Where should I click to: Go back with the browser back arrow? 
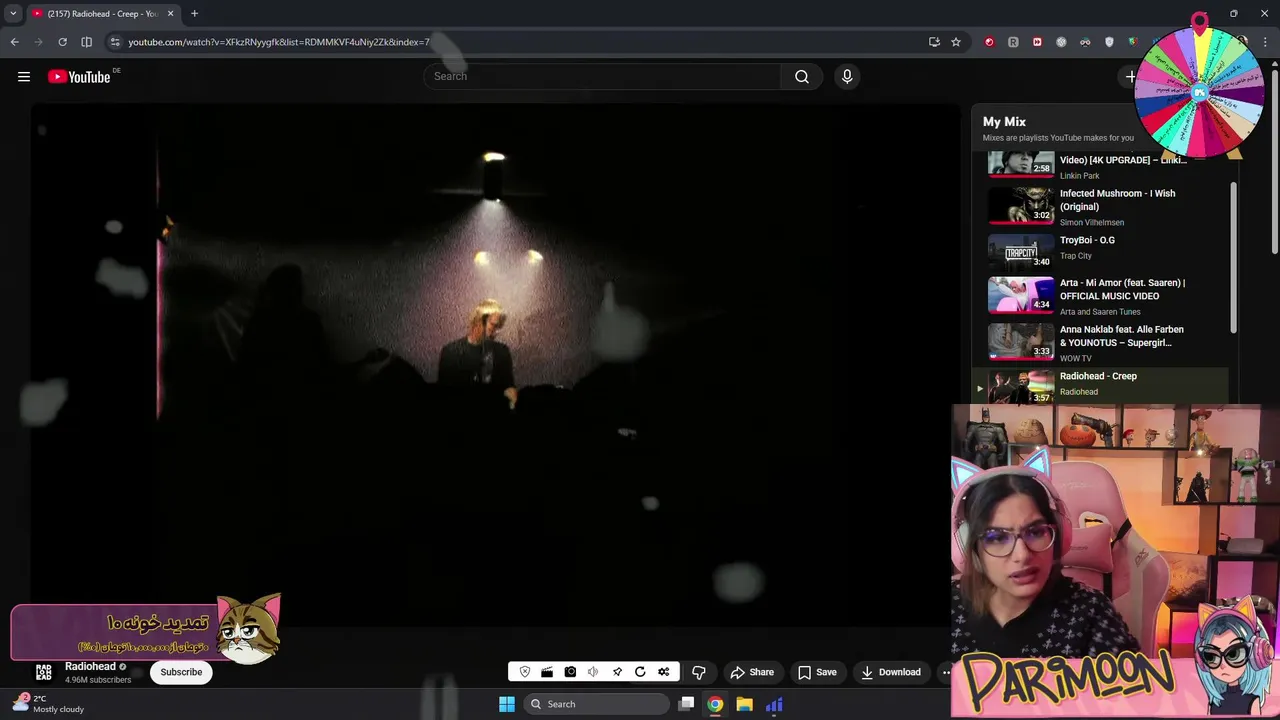point(14,42)
